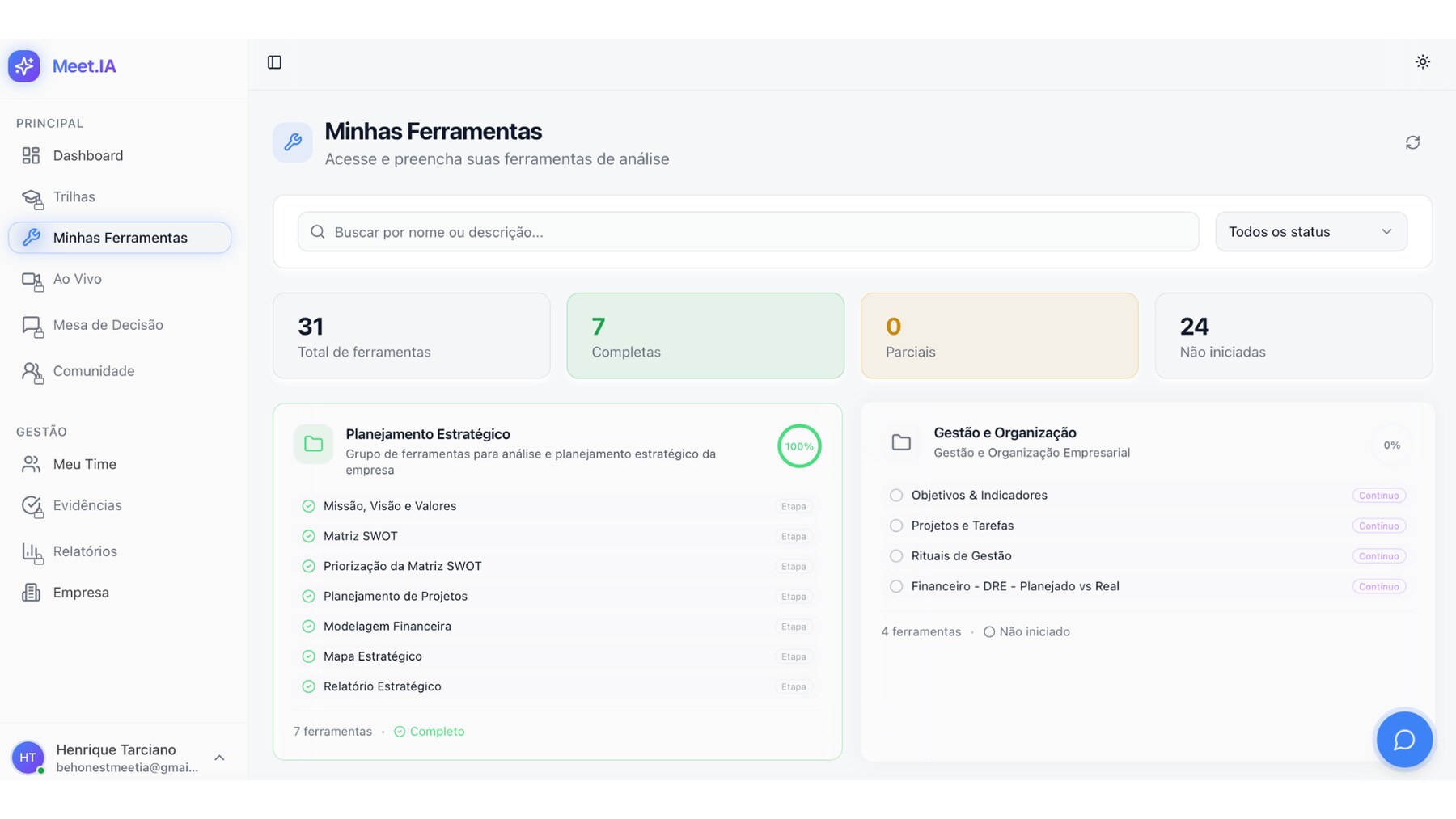Click the Relatórios bar chart icon

point(32,552)
